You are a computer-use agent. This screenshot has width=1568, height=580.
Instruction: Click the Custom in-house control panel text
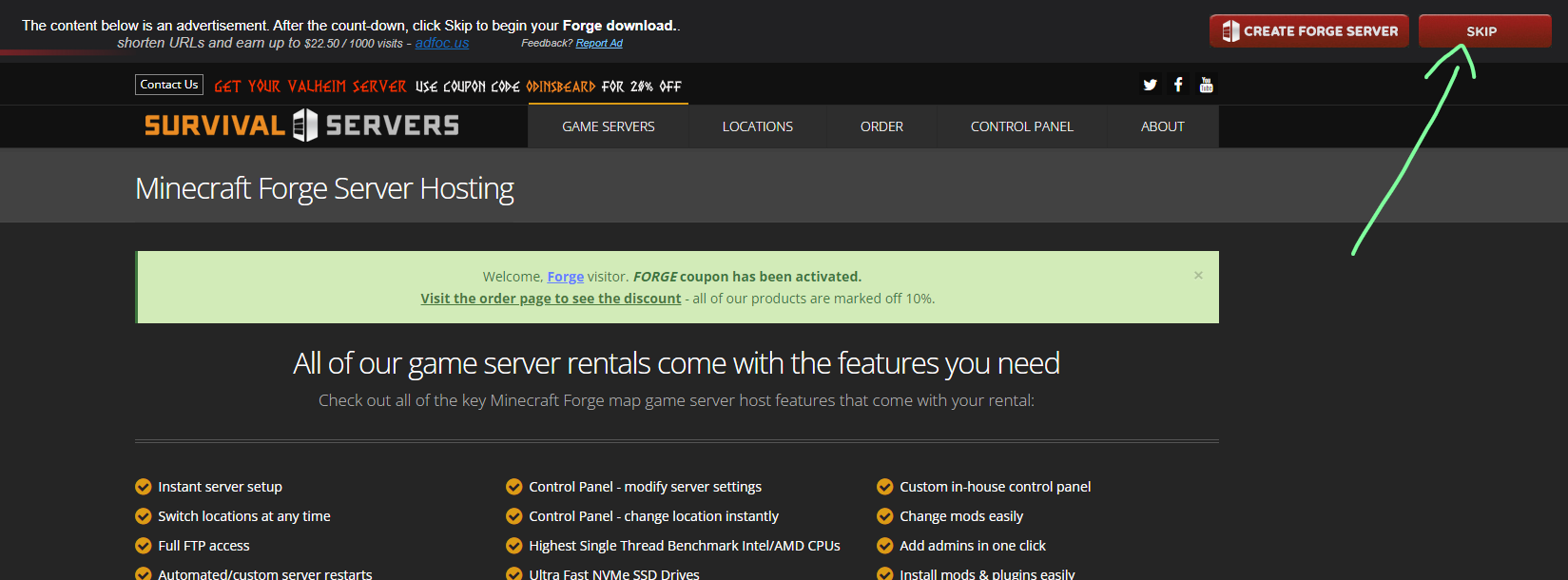pyautogui.click(x=996, y=487)
